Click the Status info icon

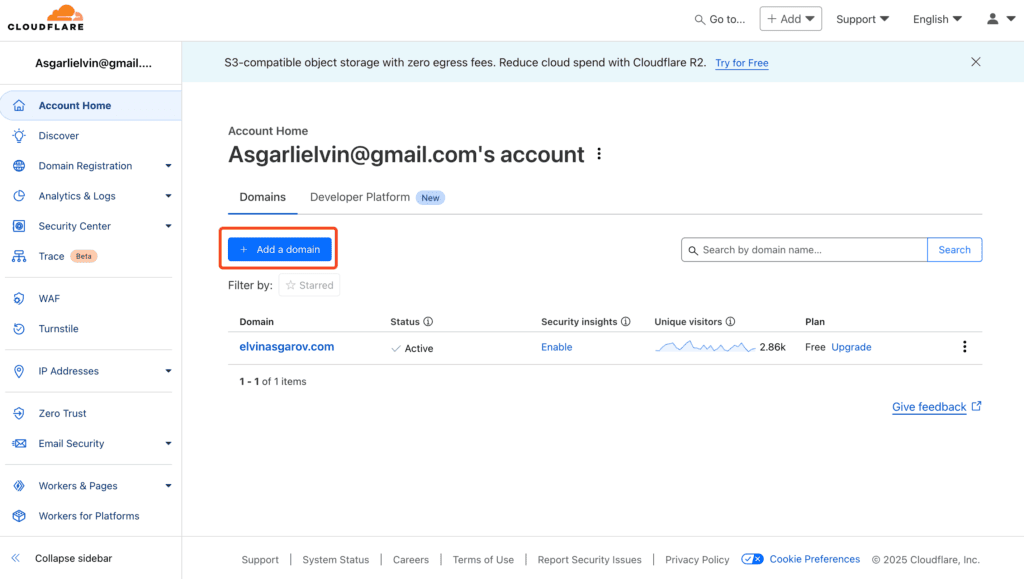pos(428,322)
